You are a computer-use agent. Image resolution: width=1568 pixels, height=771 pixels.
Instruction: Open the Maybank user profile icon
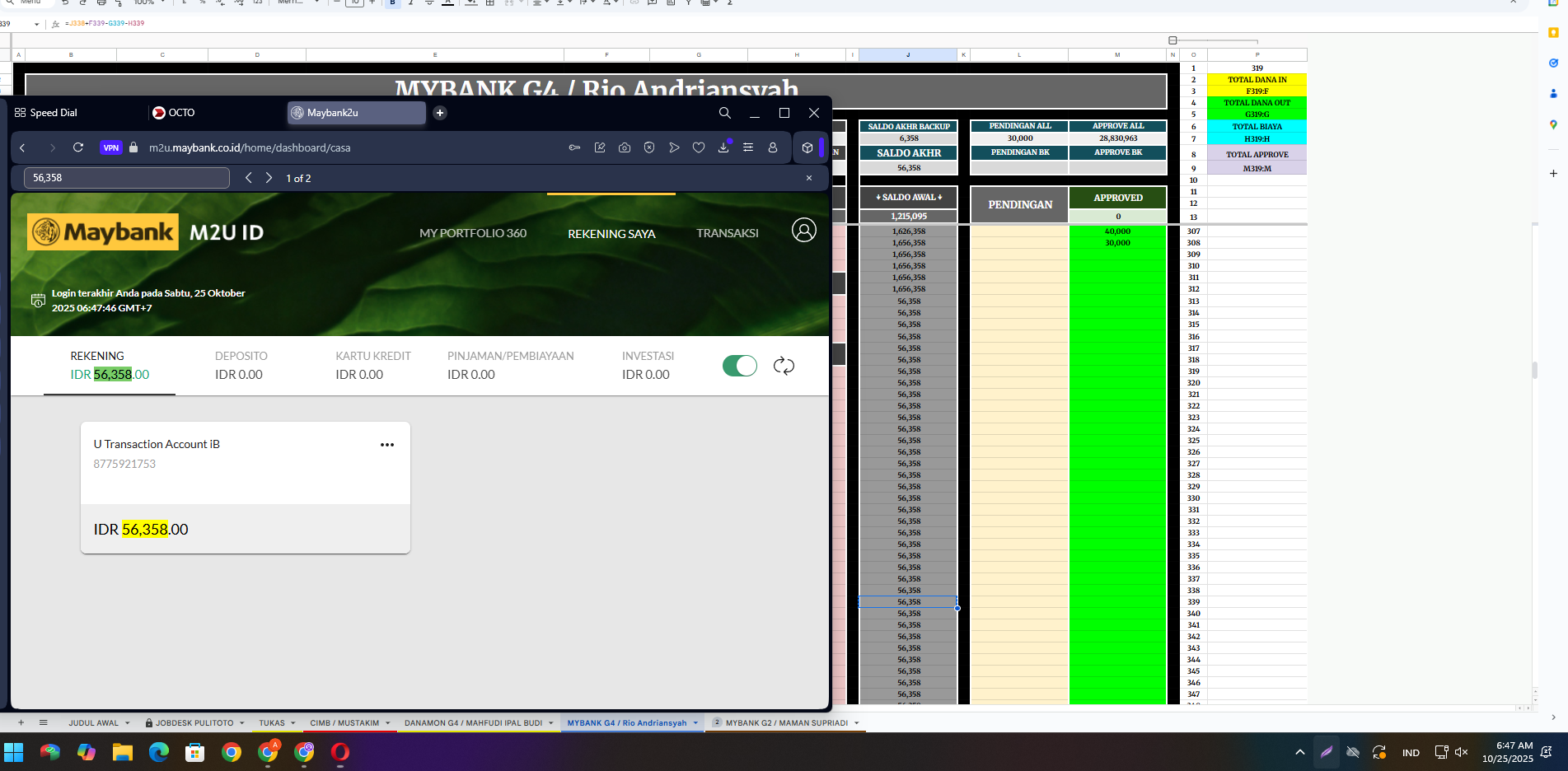[x=804, y=230]
